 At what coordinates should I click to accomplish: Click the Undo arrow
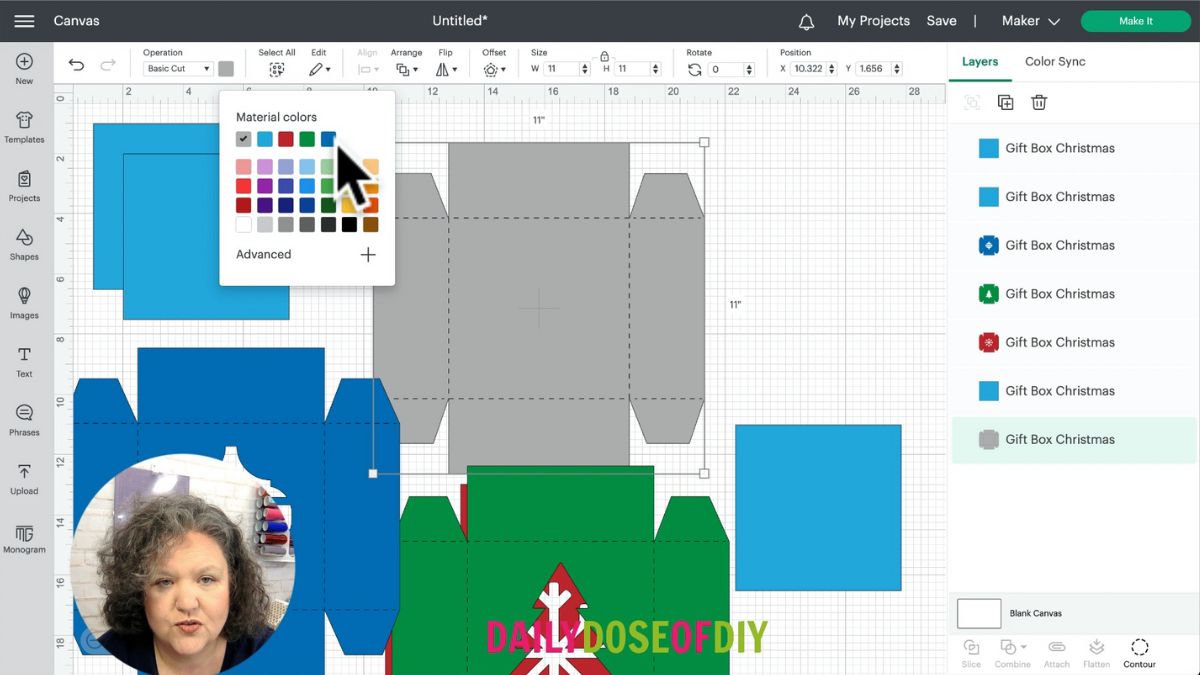tap(76, 65)
